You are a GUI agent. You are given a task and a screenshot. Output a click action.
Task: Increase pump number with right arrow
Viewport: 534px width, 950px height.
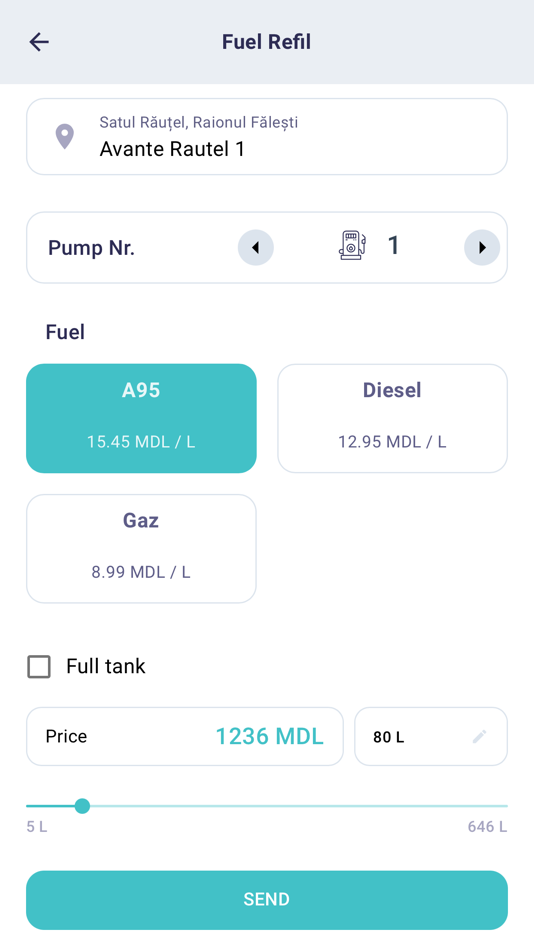coord(482,247)
